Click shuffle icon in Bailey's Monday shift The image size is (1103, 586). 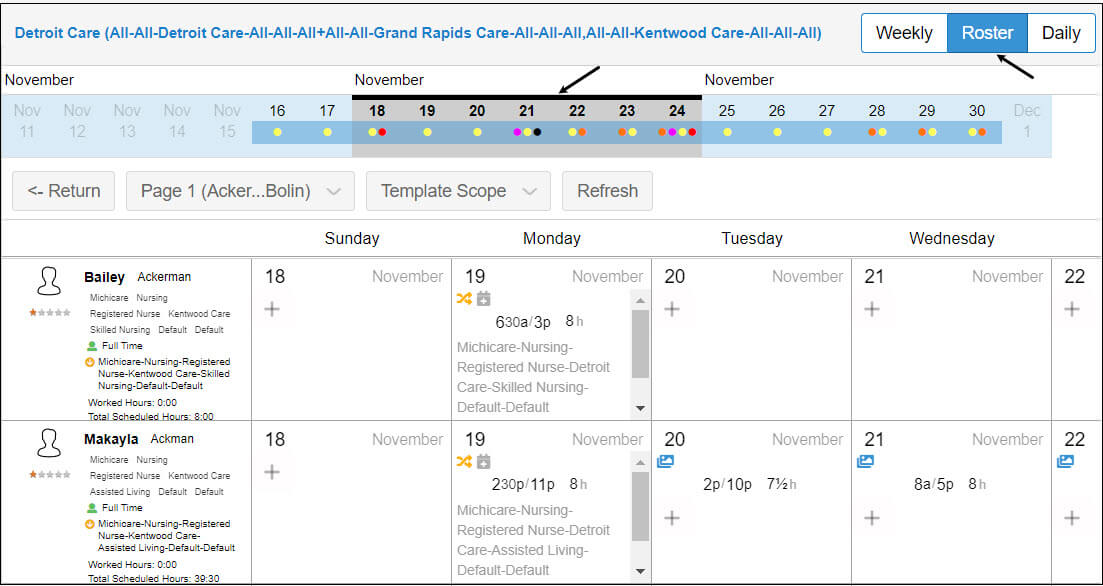(464, 299)
